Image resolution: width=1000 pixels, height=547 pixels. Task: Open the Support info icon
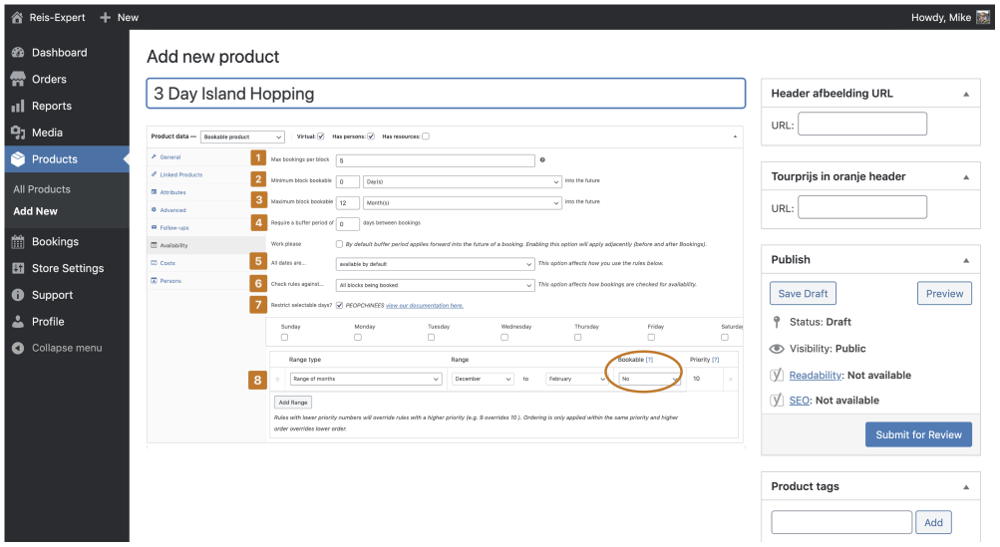18,295
